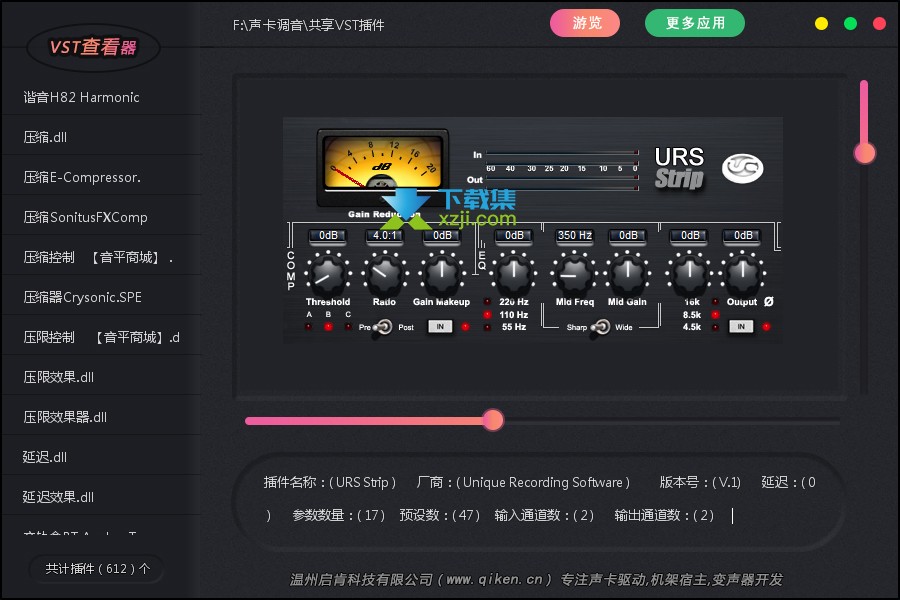Click the 0dB readout above Mid Gain

[628, 235]
